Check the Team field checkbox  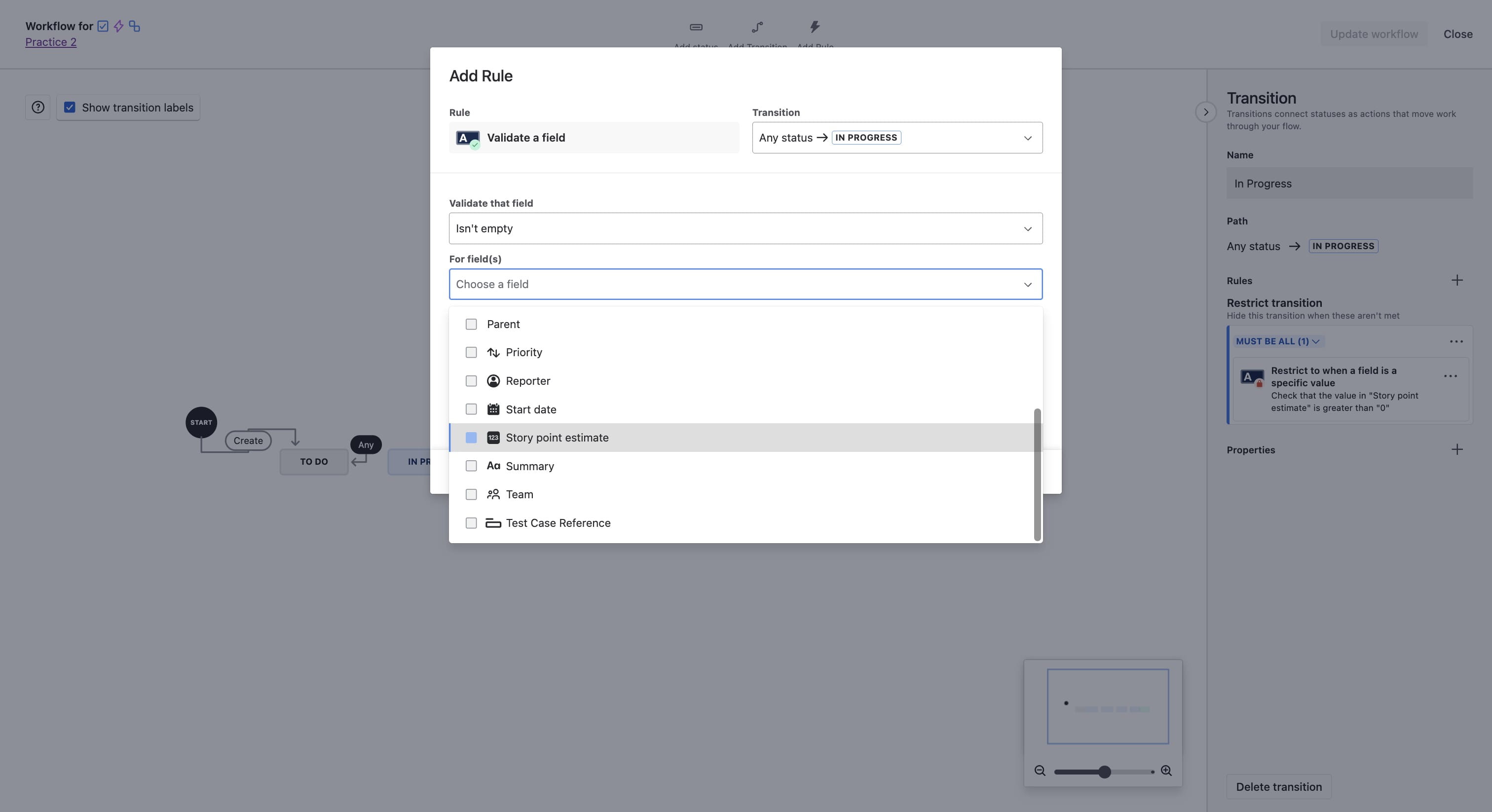pos(472,495)
